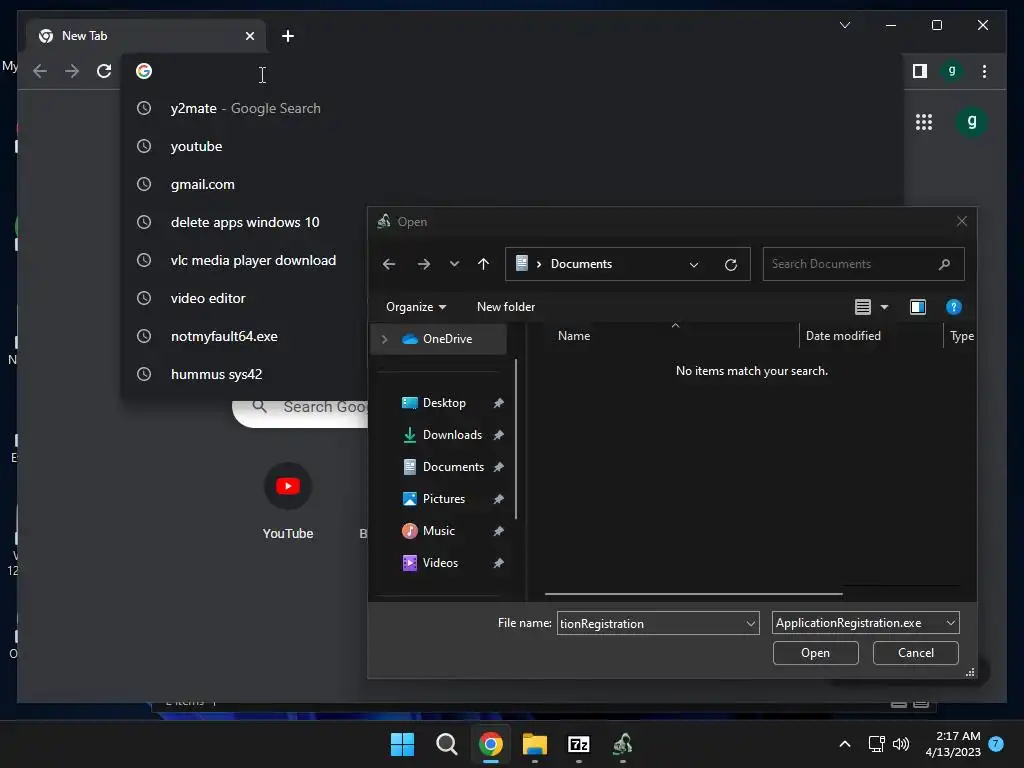Expand the OneDrive tree node
Viewport: 1024px width, 768px height.
coord(385,339)
